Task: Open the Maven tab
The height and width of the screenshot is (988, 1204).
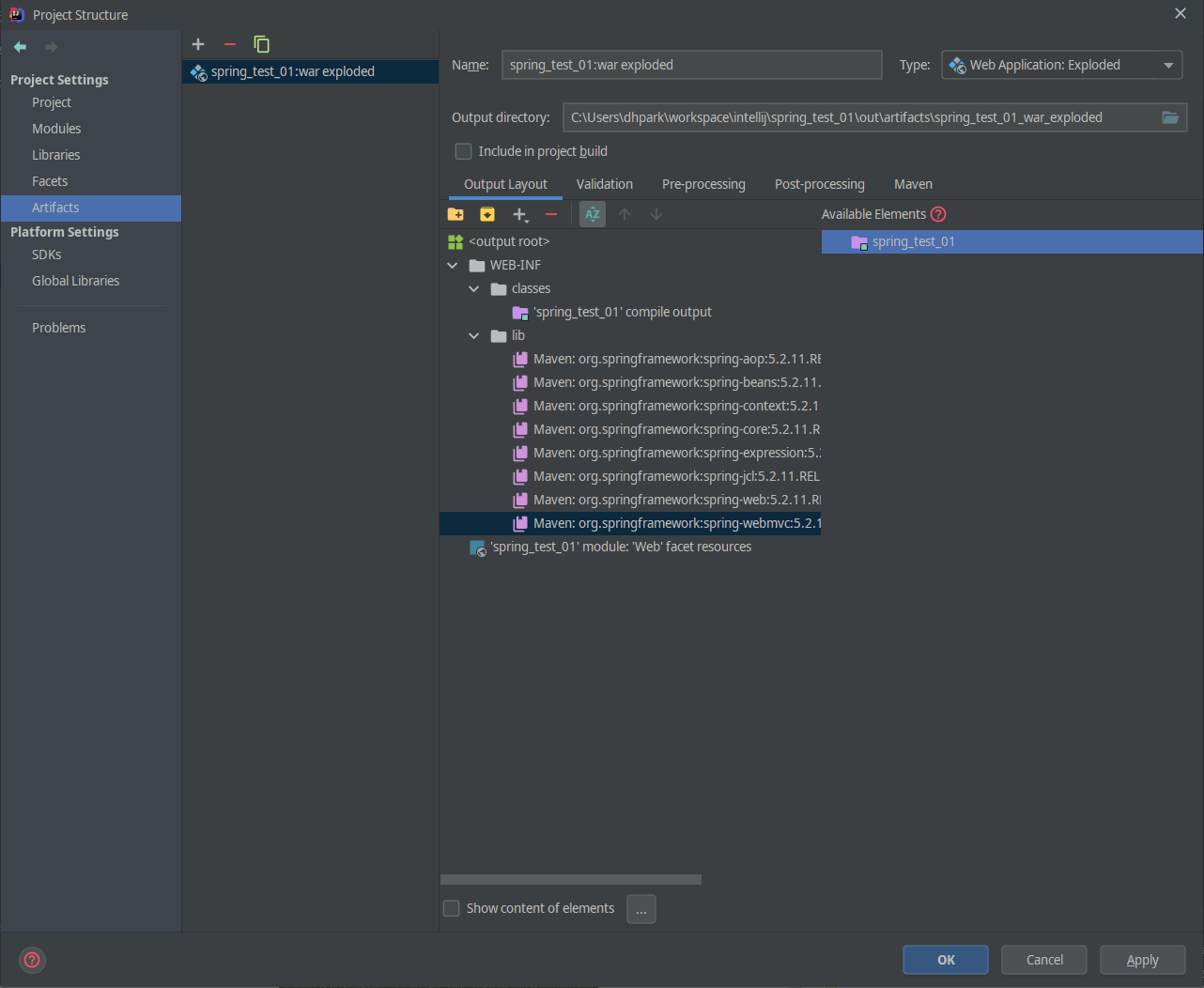Action: [913, 184]
